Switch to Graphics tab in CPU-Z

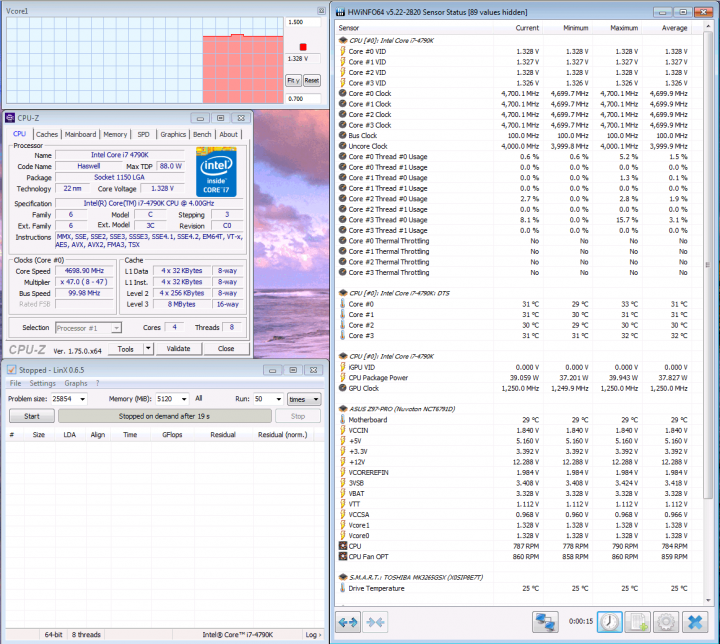(x=173, y=134)
